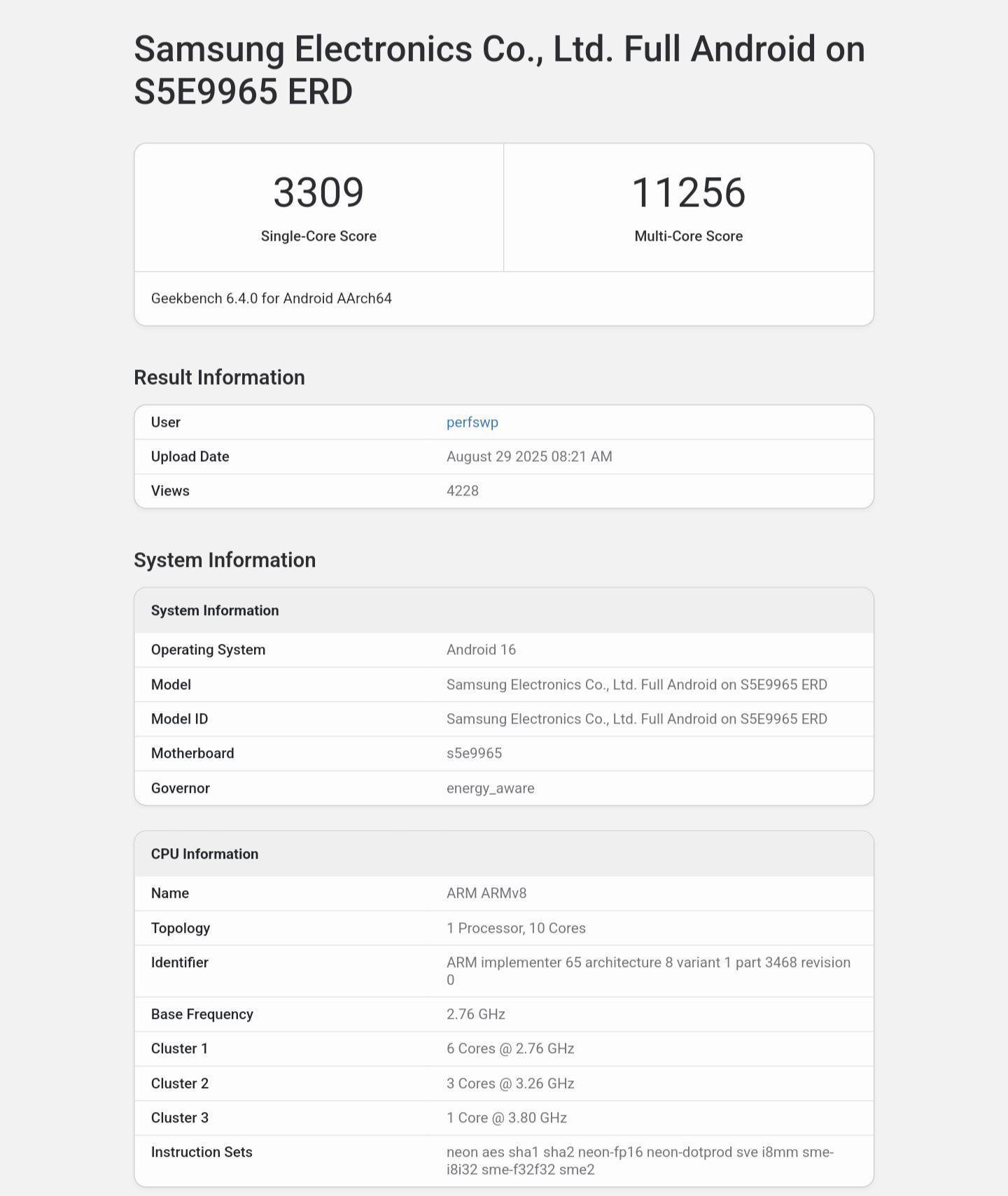Click the "Operating System" row label

208,649
